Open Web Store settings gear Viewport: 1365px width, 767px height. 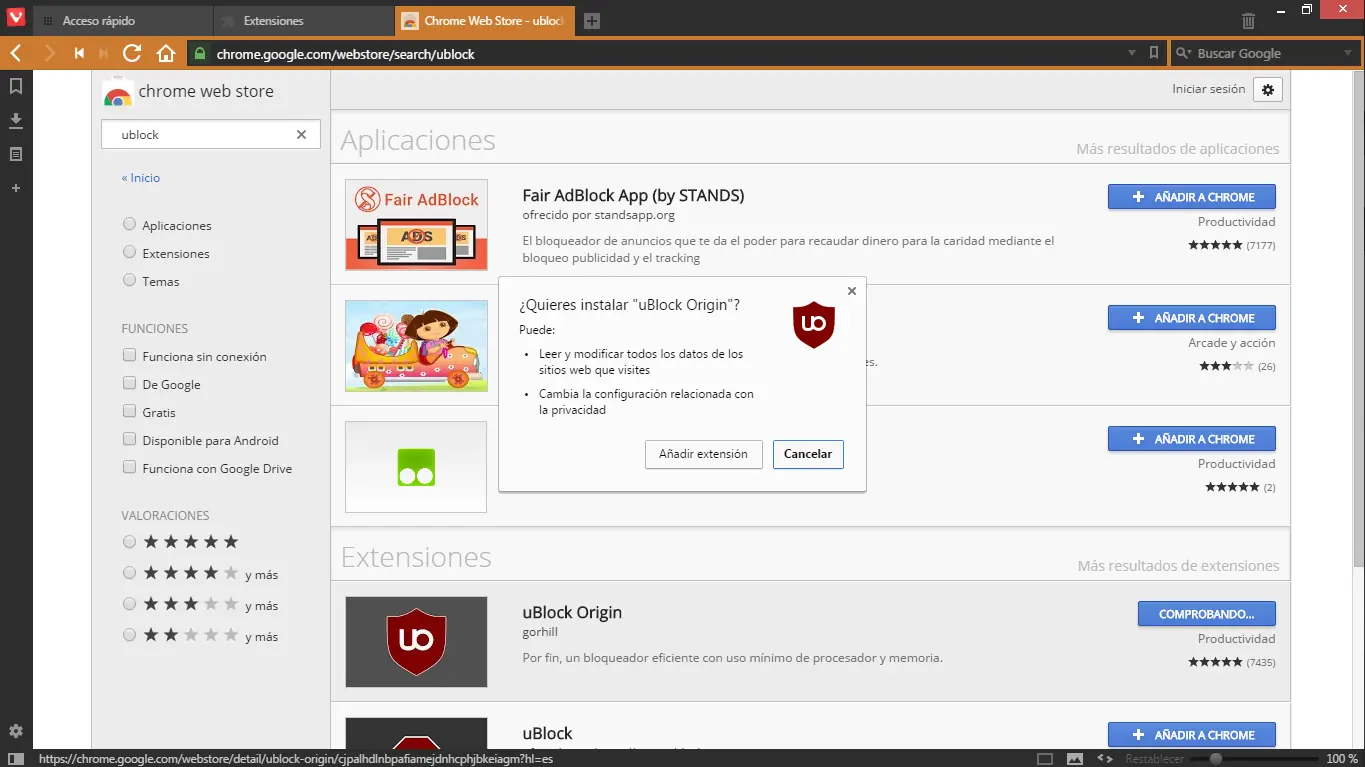1268,89
